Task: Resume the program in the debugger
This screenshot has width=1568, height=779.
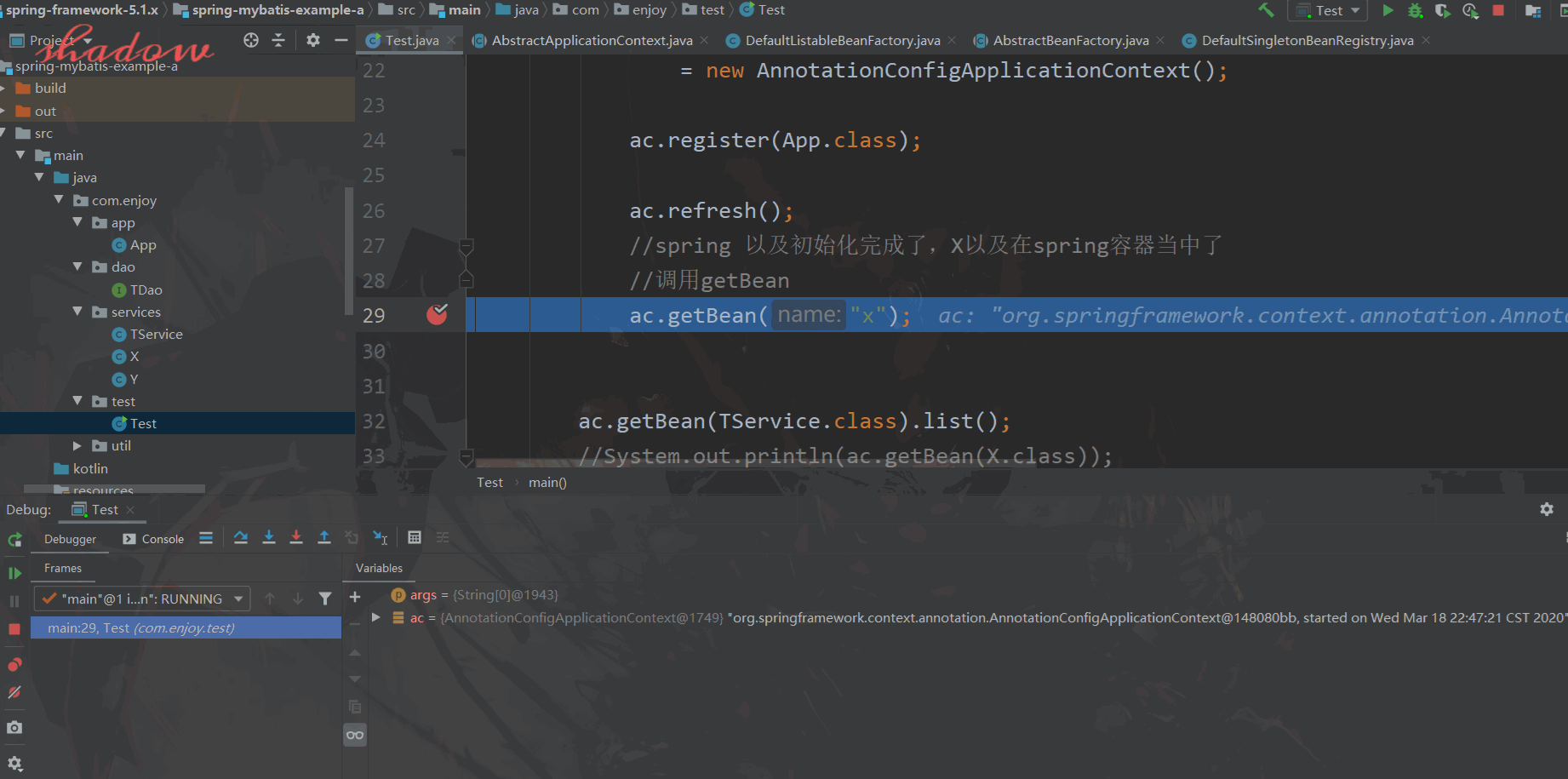Action: click(14, 573)
